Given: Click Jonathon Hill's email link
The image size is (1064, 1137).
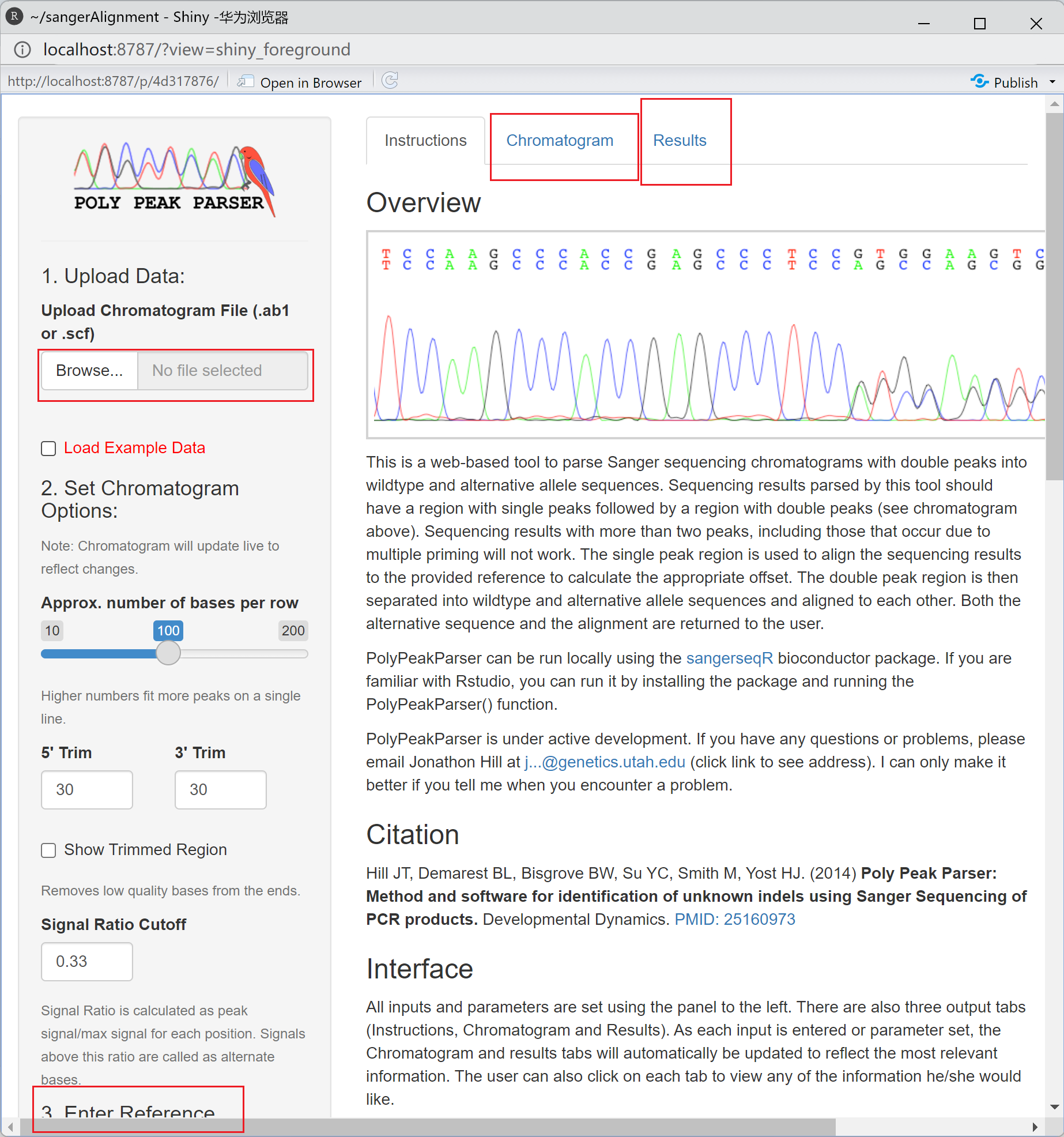Looking at the screenshot, I should pyautogui.click(x=603, y=762).
